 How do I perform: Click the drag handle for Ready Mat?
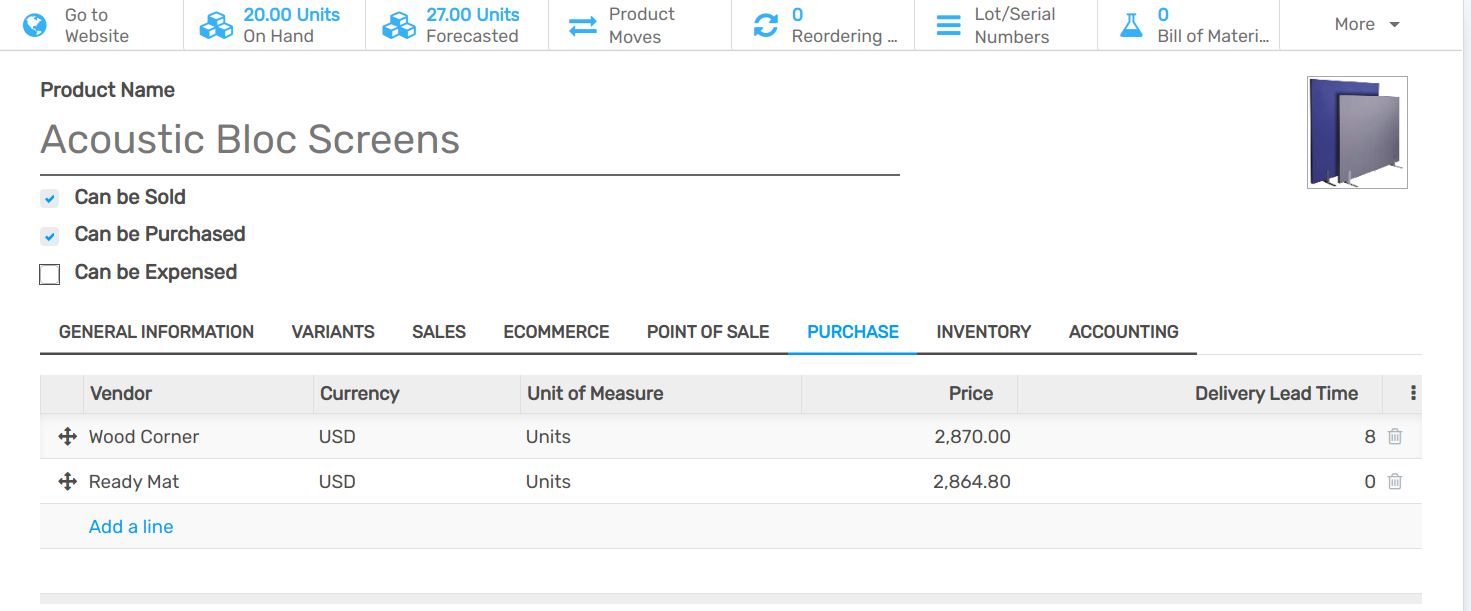[x=68, y=482]
